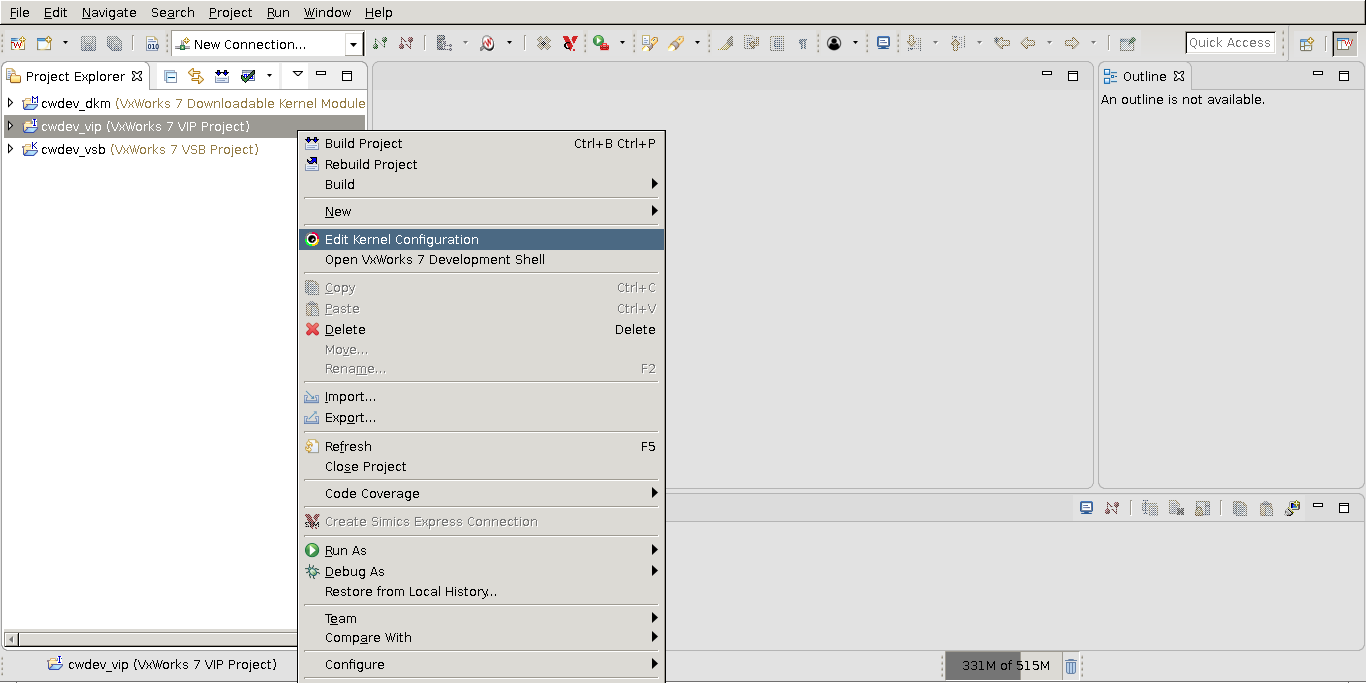Screen dimensions: 1366x683
Task: Choose Close Project in the context menu
Action: (x=481, y=466)
